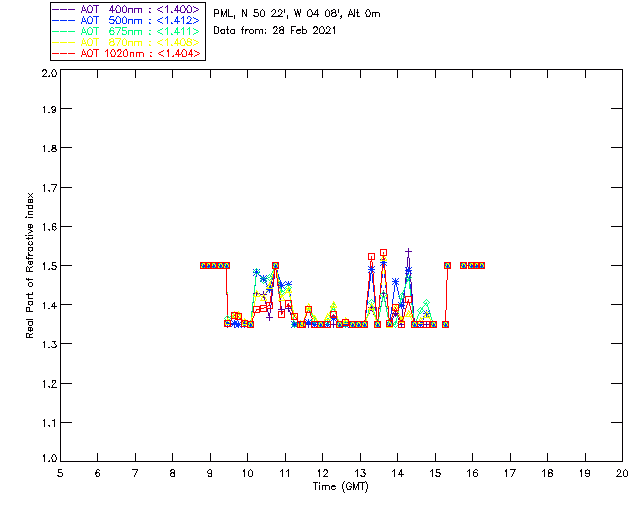Click the 19 x-axis tick label
Screen dimensions: 640x512
pos(585,473)
